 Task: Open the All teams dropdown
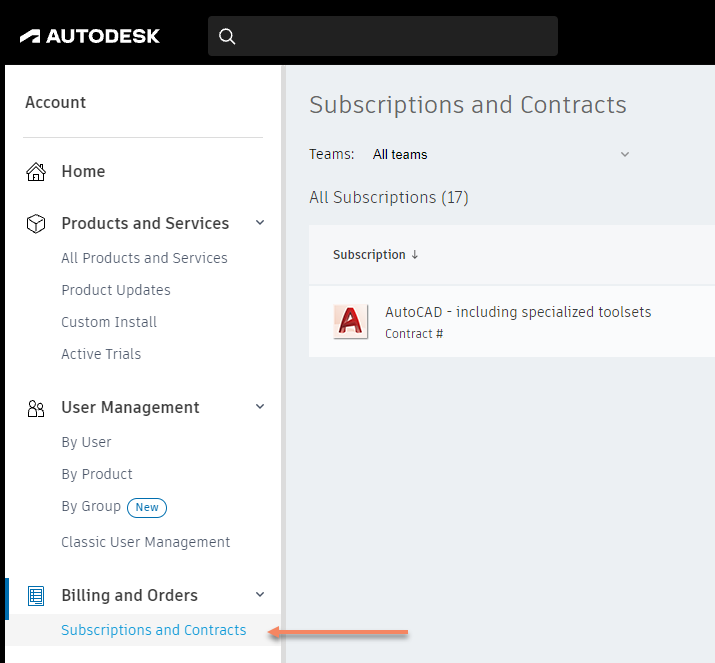(x=501, y=155)
